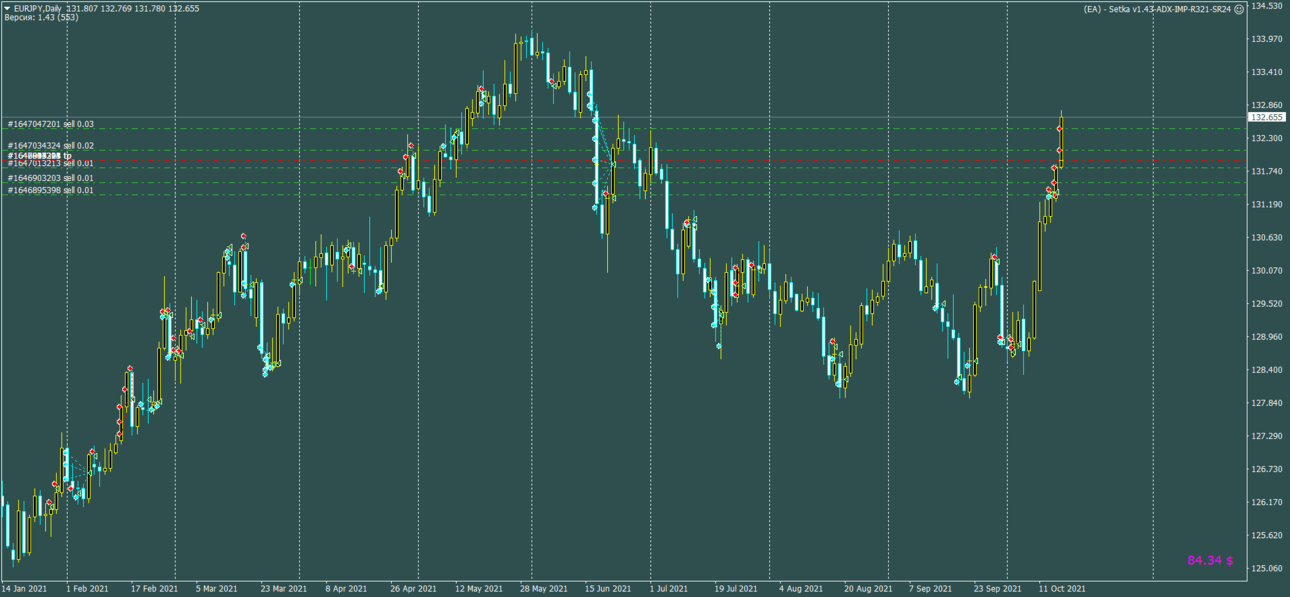This screenshot has height=597, width=1290.
Task: Click the EURJPY,Daily dropdown triangle
Action: (x=8, y=8)
